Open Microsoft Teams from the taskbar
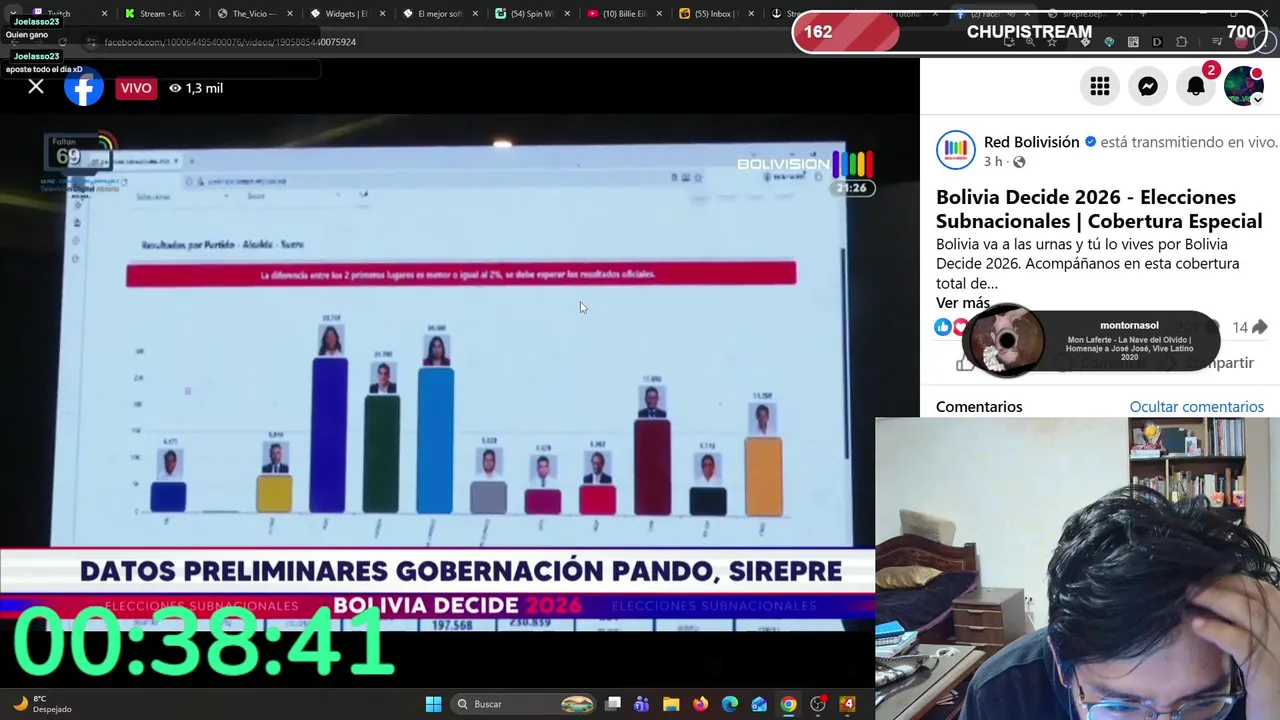The width and height of the screenshot is (1280, 720). click(x=642, y=704)
